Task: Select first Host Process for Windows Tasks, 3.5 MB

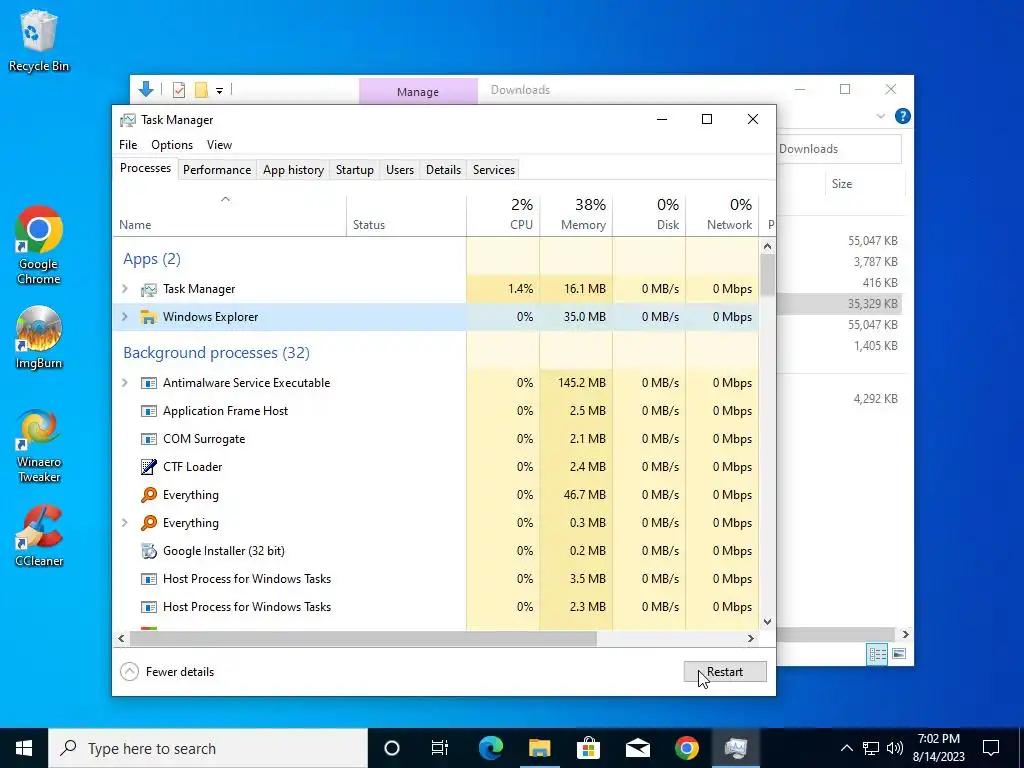Action: tap(436, 579)
